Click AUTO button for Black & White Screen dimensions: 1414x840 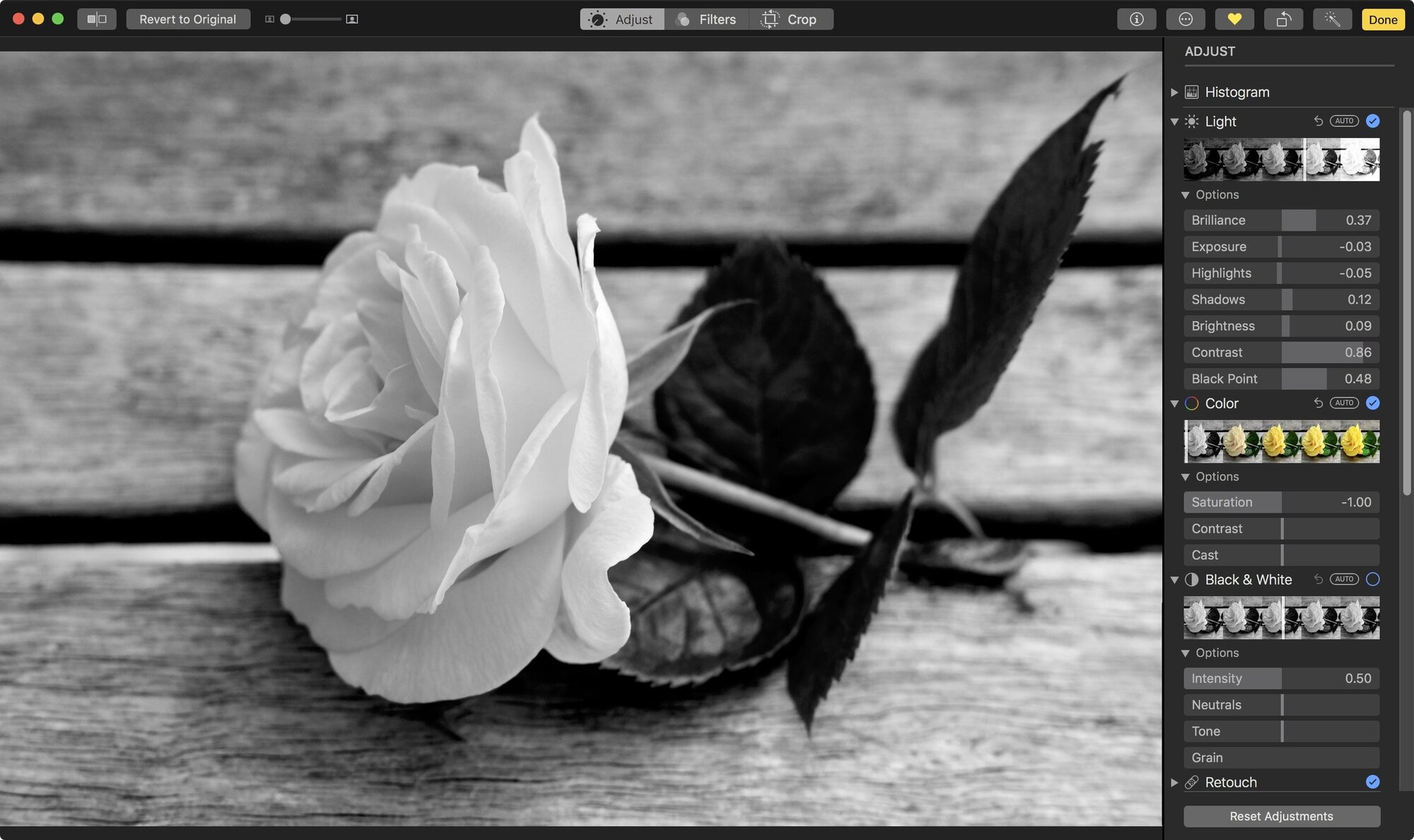tap(1344, 579)
